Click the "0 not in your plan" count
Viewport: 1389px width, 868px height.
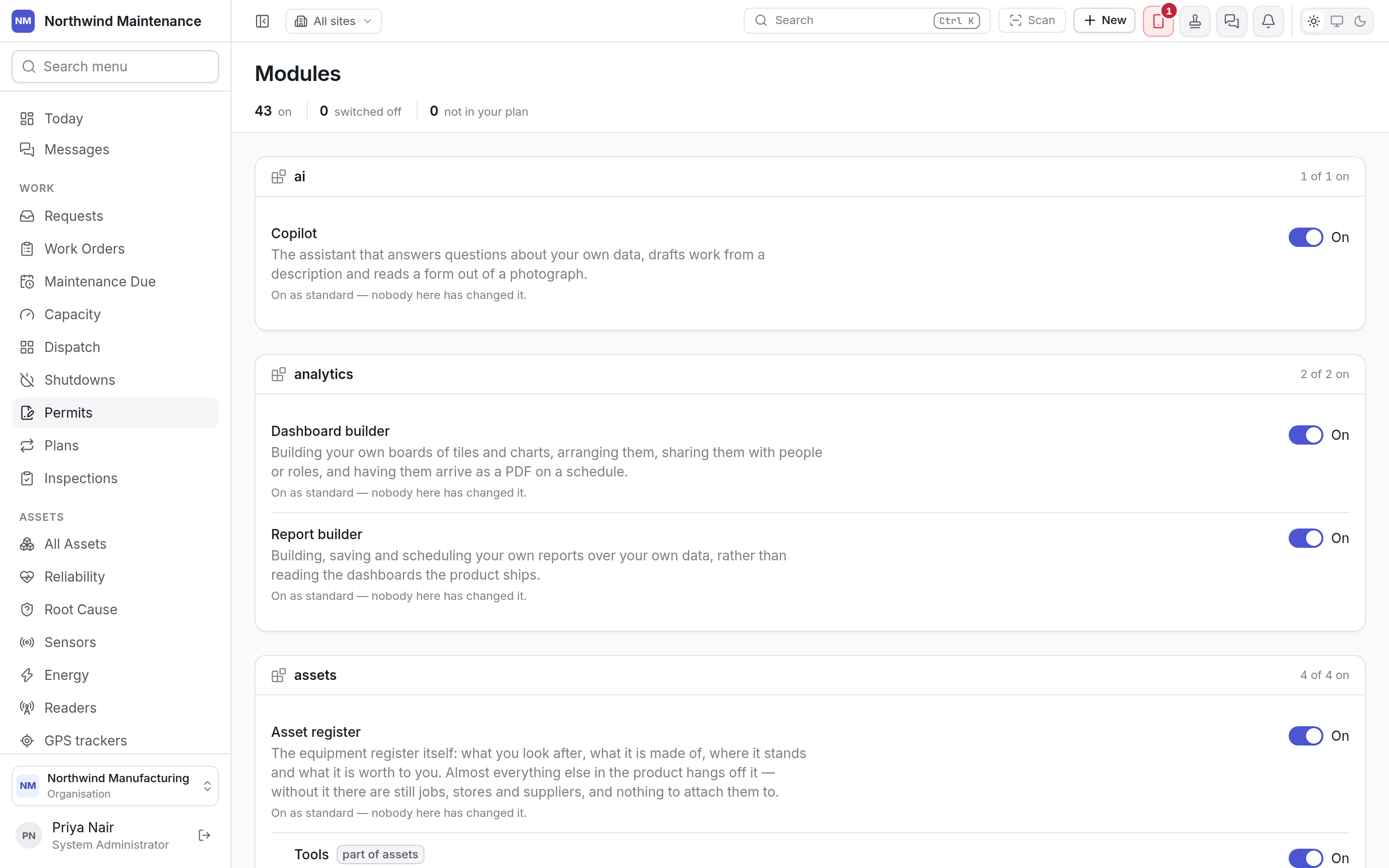(x=479, y=111)
